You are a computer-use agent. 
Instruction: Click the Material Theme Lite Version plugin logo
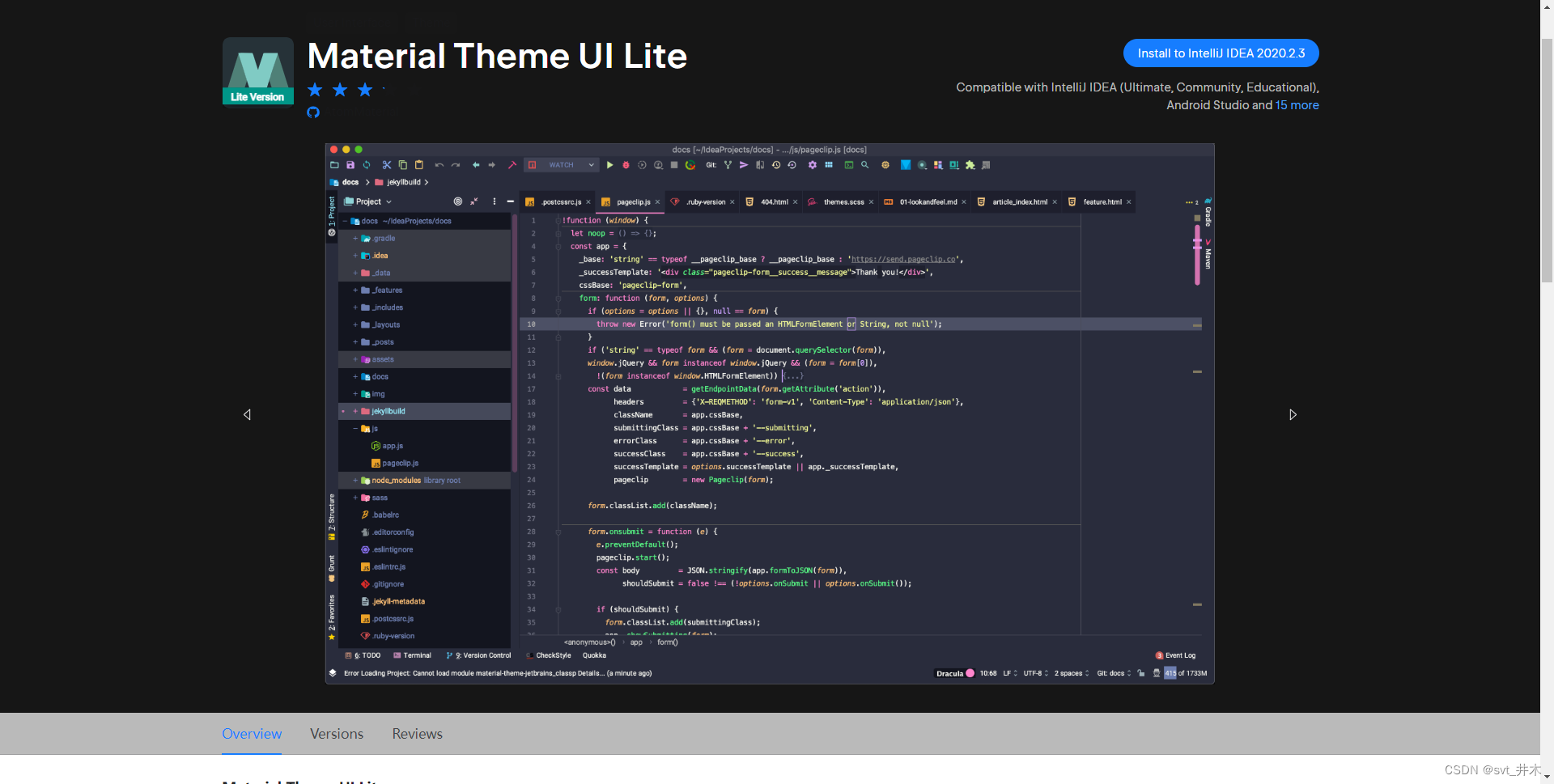pos(258,71)
